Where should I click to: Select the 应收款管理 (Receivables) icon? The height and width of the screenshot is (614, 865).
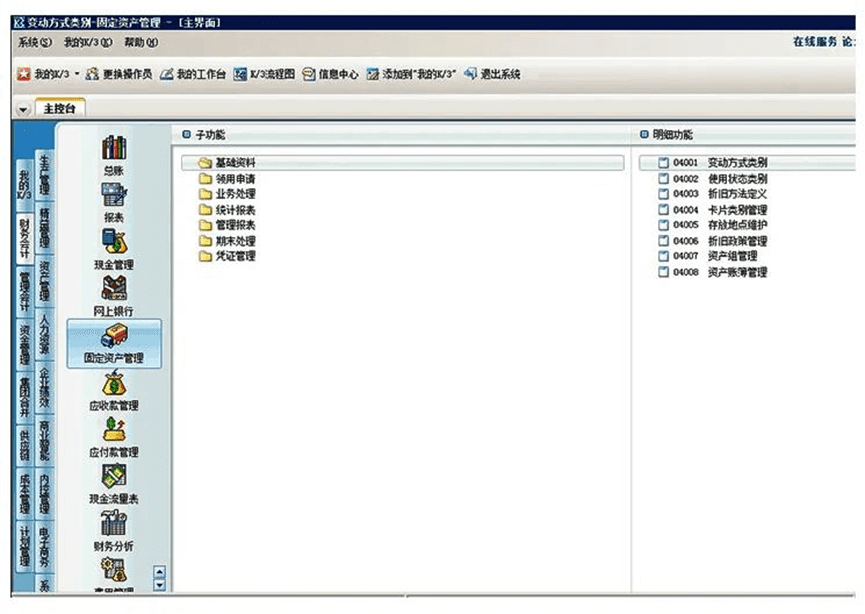pyautogui.click(x=113, y=390)
